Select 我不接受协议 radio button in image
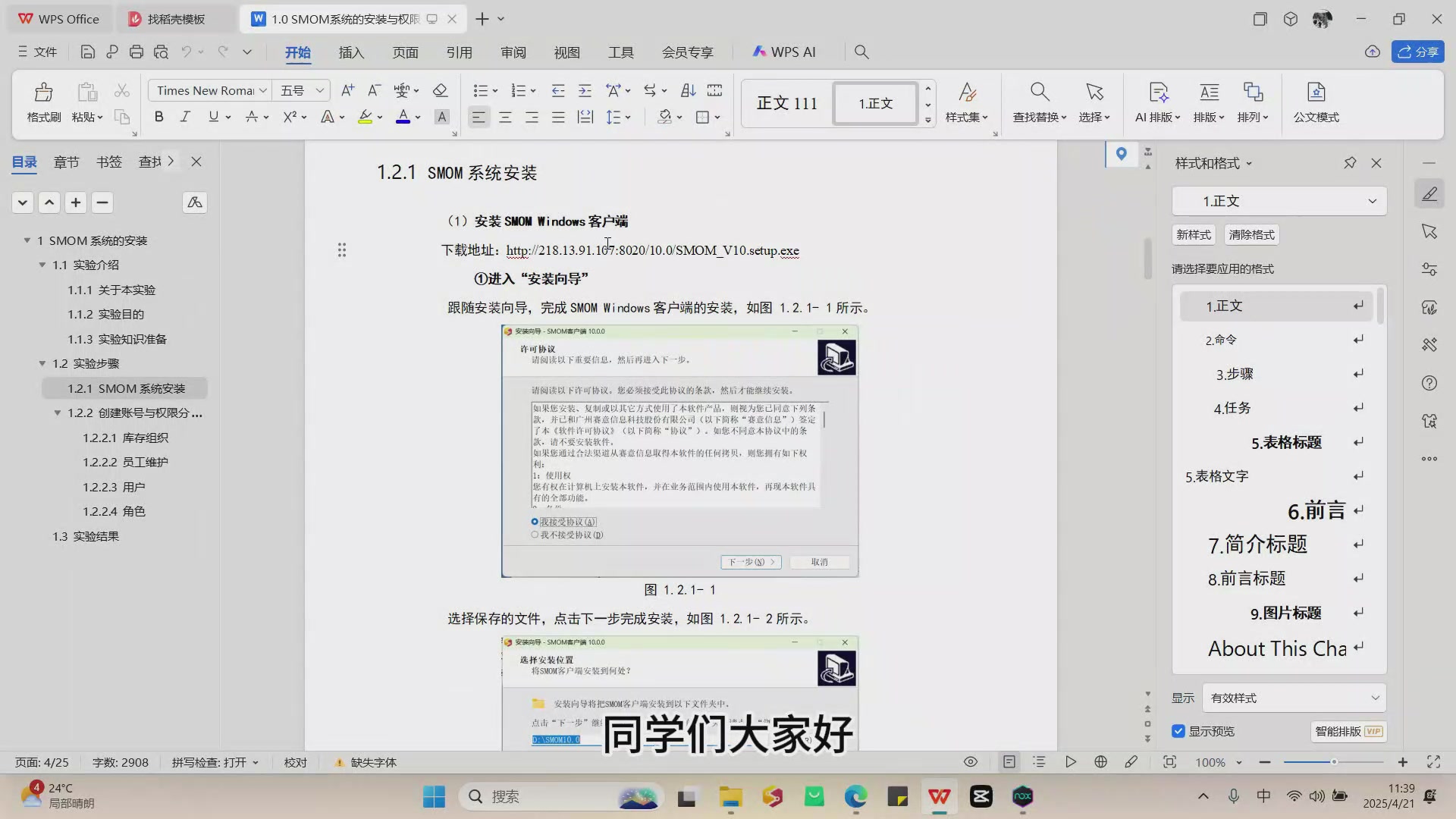This screenshot has width=1456, height=819. pos(535,535)
